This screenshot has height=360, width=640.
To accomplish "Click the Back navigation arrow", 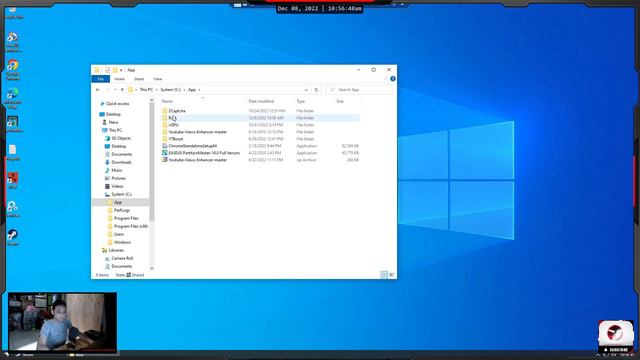I will click(98, 89).
